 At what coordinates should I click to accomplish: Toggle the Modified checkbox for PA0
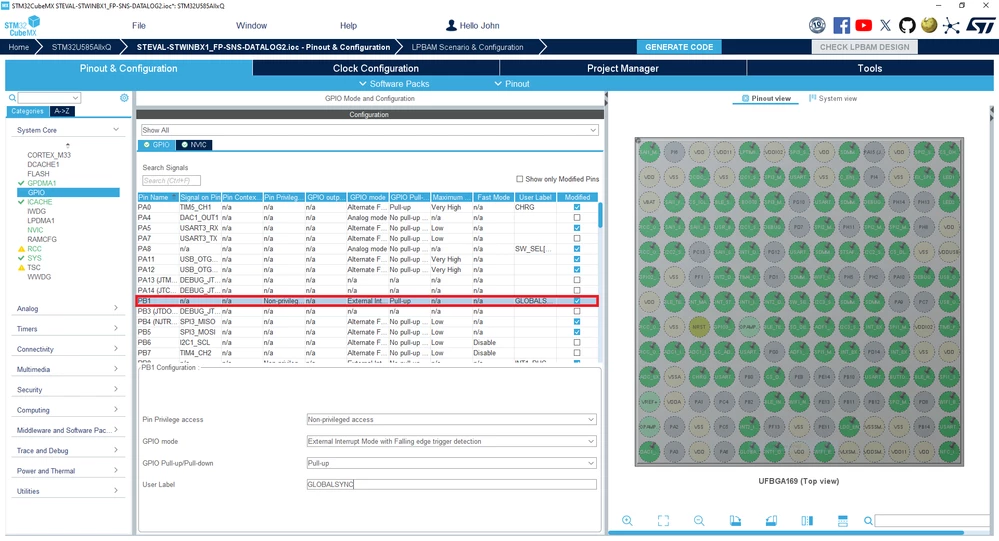pos(577,207)
